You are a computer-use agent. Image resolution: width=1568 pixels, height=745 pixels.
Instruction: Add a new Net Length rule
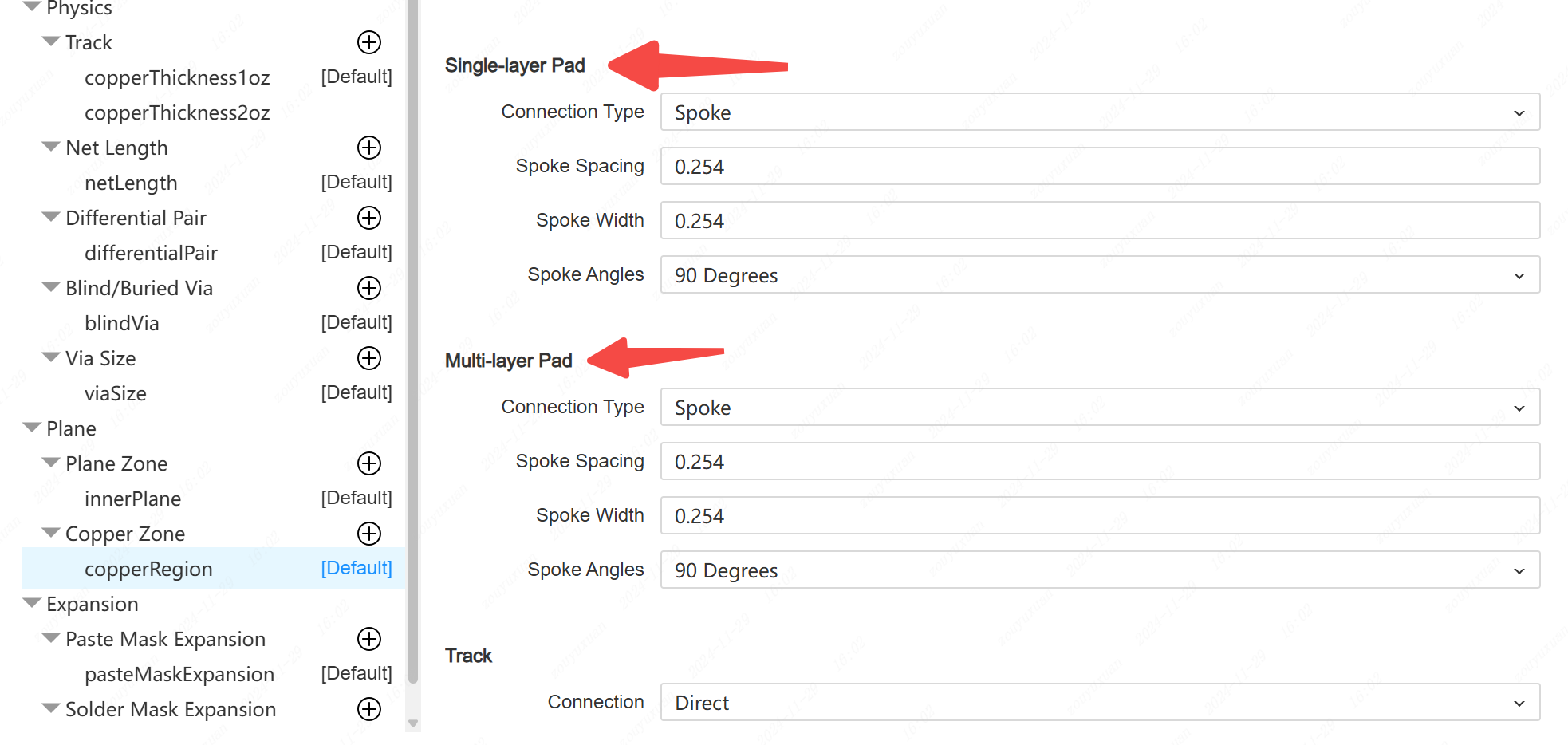tap(368, 148)
